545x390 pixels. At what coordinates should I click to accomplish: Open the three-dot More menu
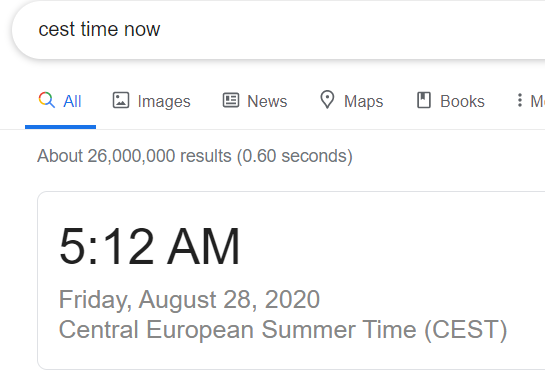click(x=519, y=100)
